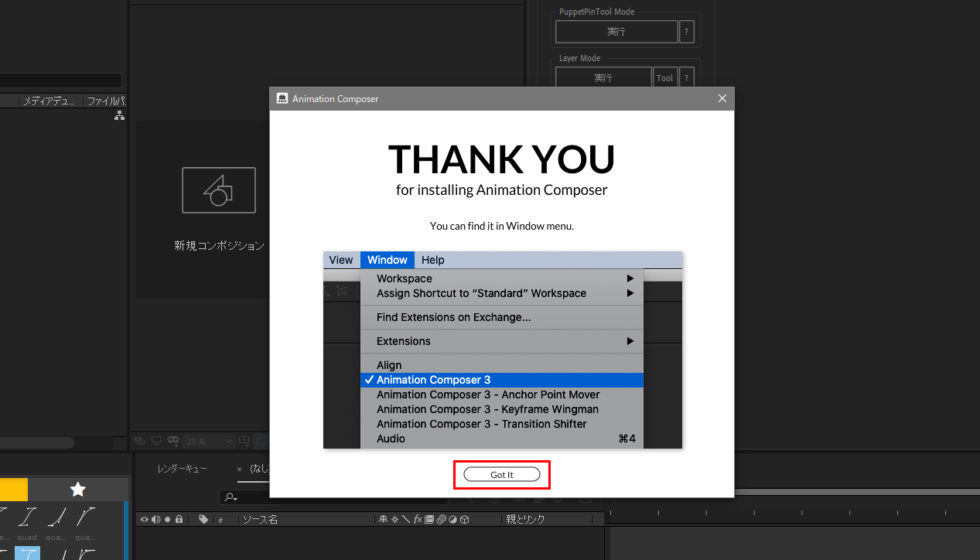980x560 pixels.
Task: Click the Animation Composer title bar icon
Action: [282, 98]
